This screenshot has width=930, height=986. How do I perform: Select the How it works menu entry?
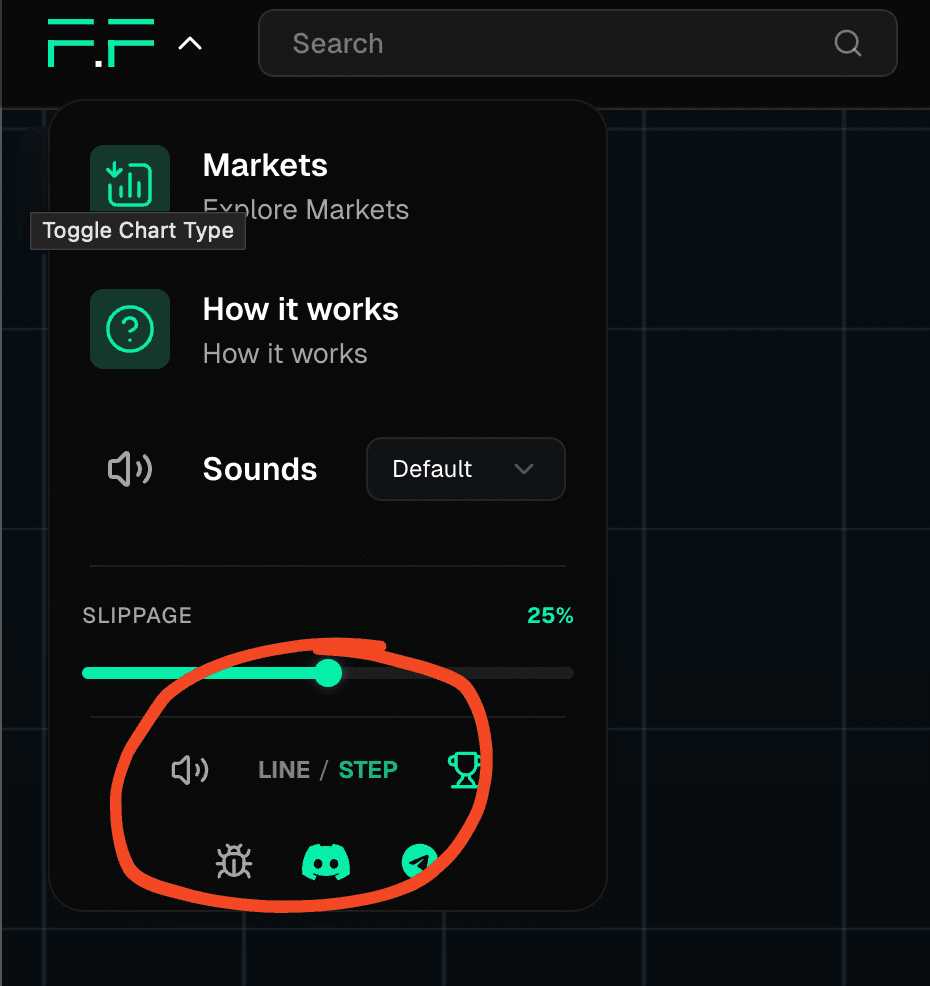(300, 310)
